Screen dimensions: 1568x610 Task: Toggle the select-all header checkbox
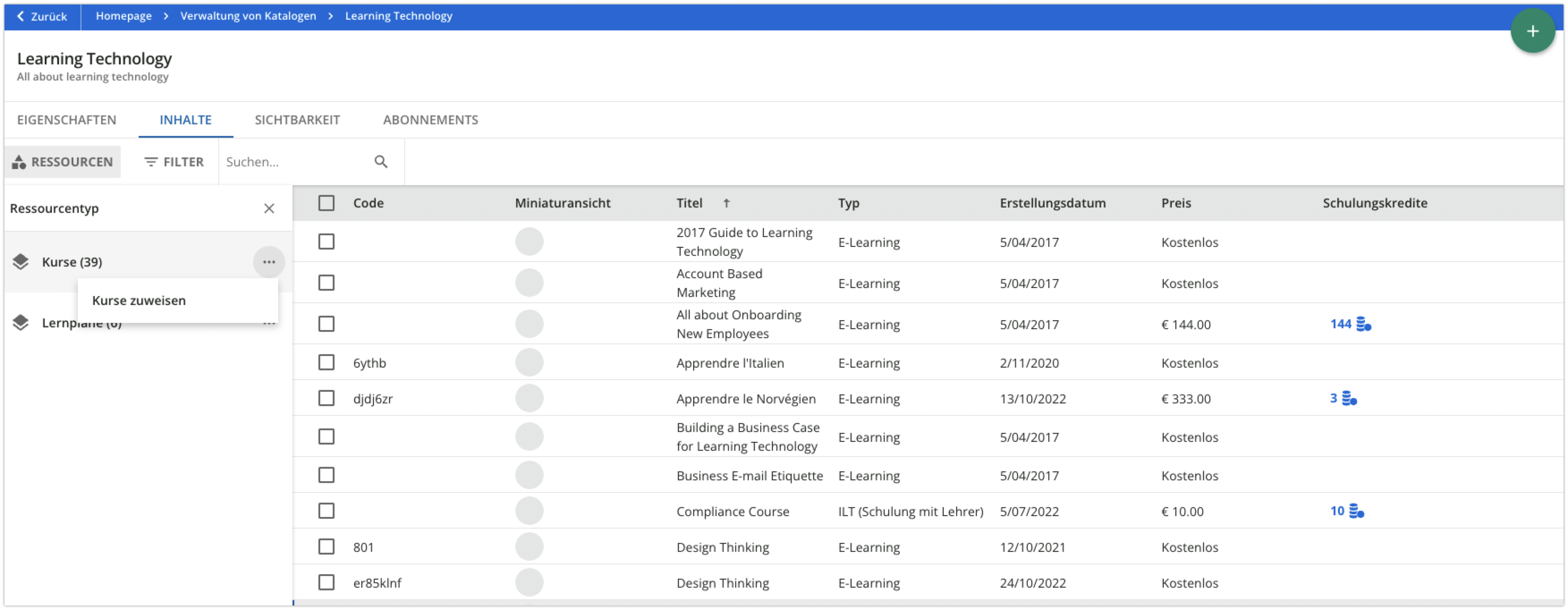coord(326,203)
